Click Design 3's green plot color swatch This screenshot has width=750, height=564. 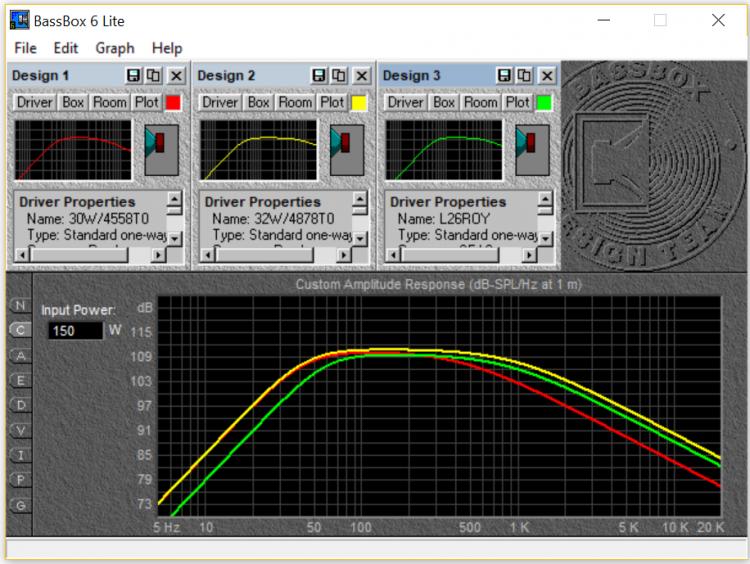click(x=544, y=102)
